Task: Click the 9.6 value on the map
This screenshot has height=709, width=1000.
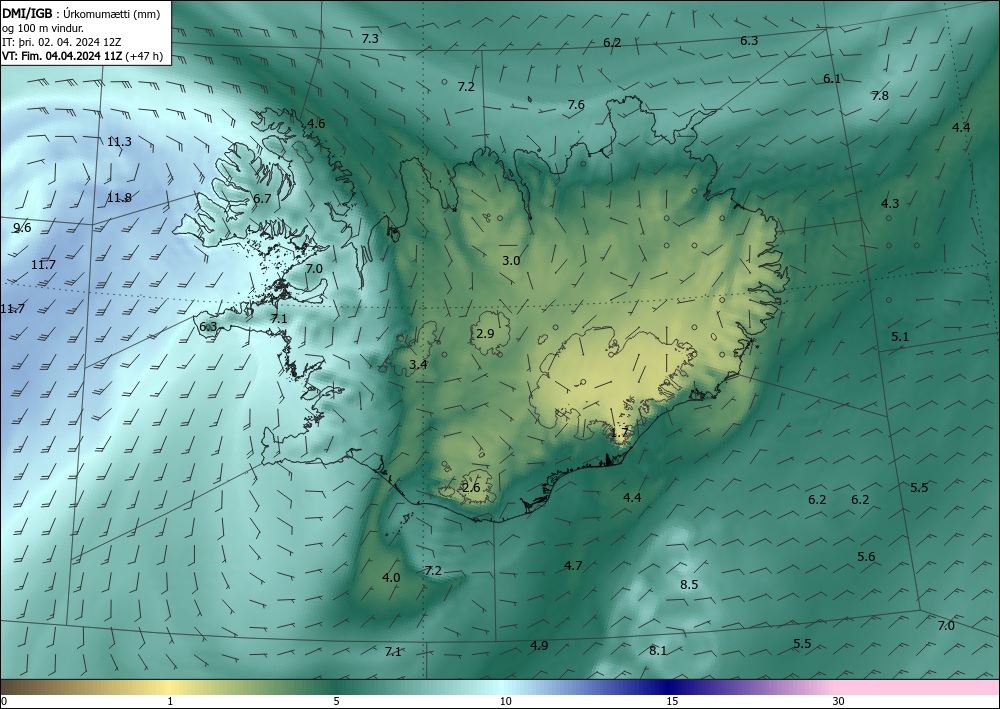Action: click(x=22, y=228)
